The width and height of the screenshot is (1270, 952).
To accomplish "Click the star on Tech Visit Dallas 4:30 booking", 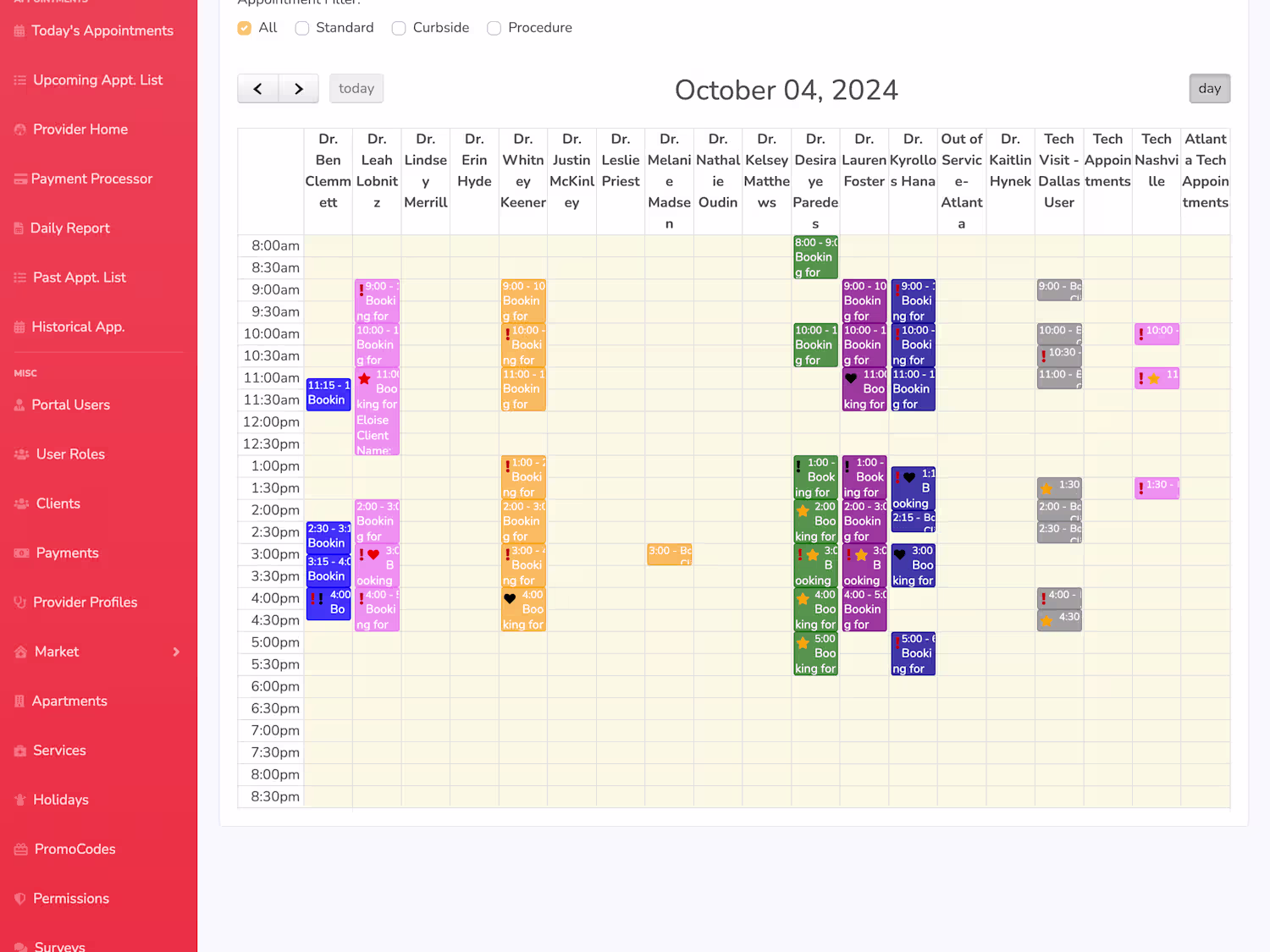I will [1046, 621].
